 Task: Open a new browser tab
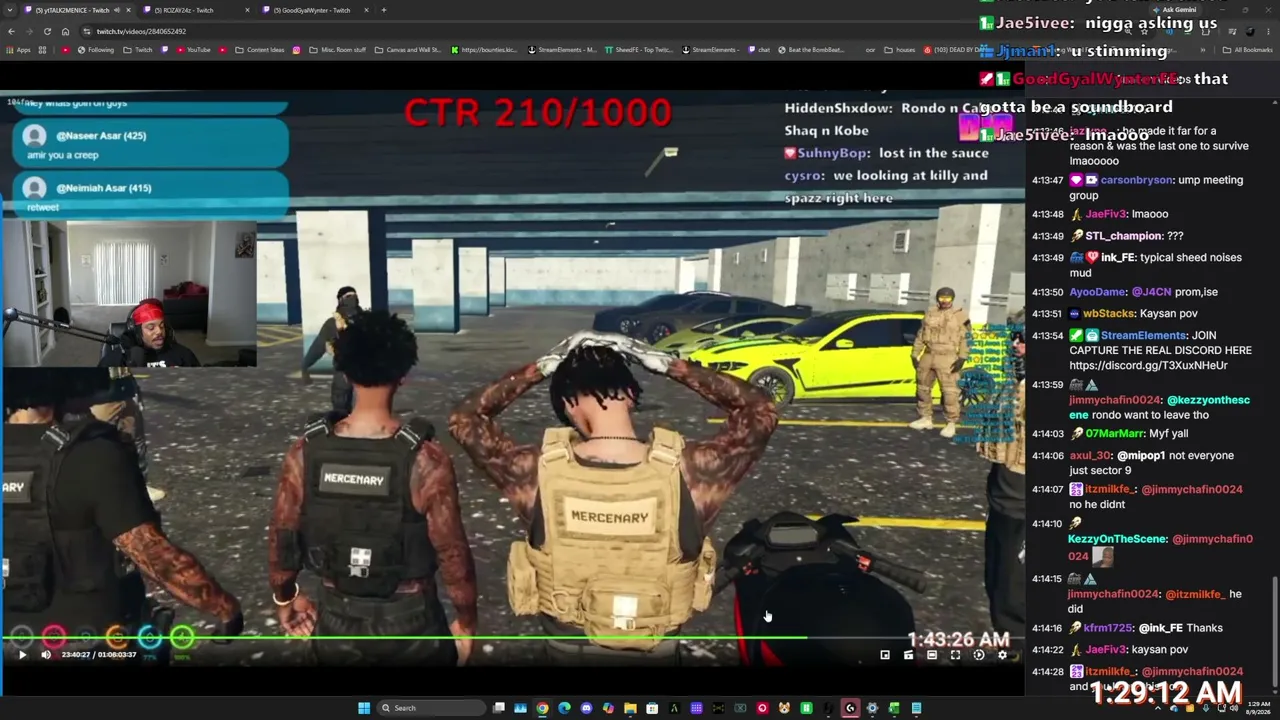[383, 10]
